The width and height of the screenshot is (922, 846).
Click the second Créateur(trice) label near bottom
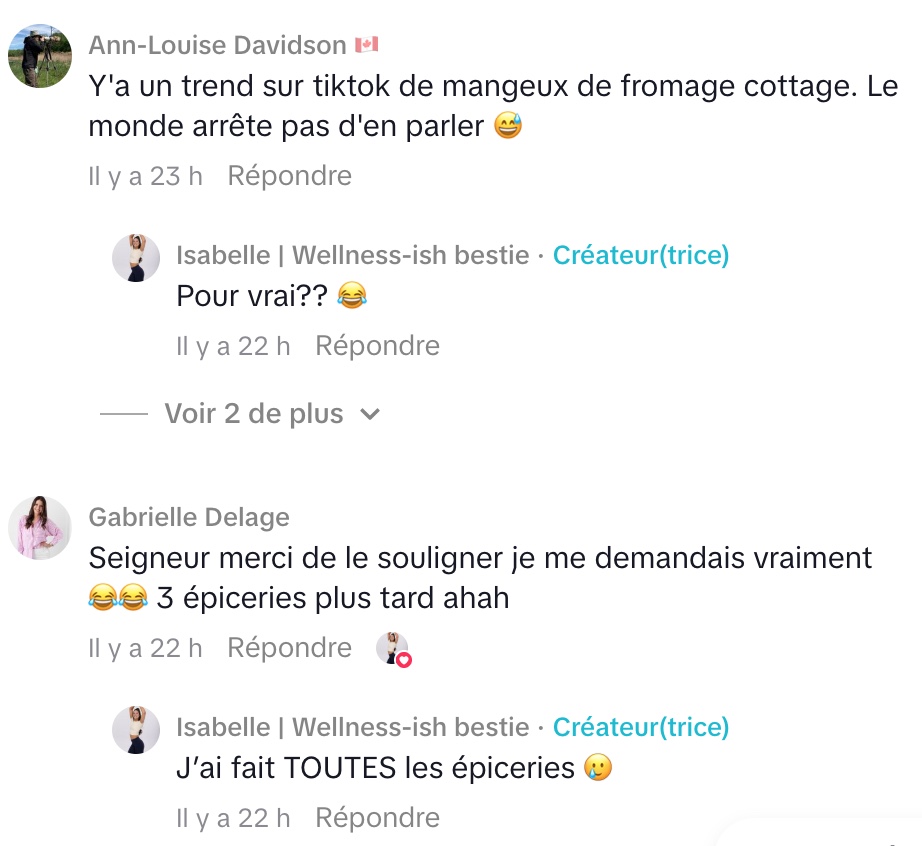641,727
